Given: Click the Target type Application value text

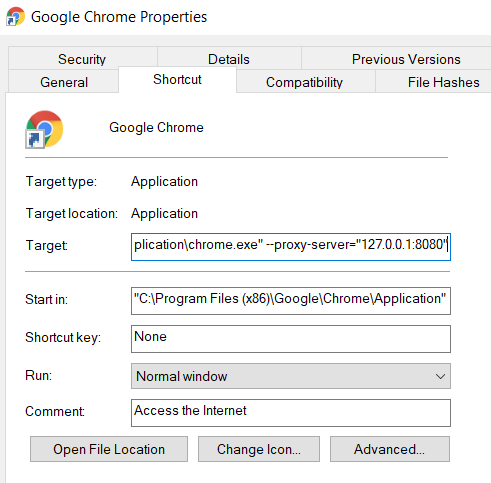Looking at the screenshot, I should click(164, 182).
